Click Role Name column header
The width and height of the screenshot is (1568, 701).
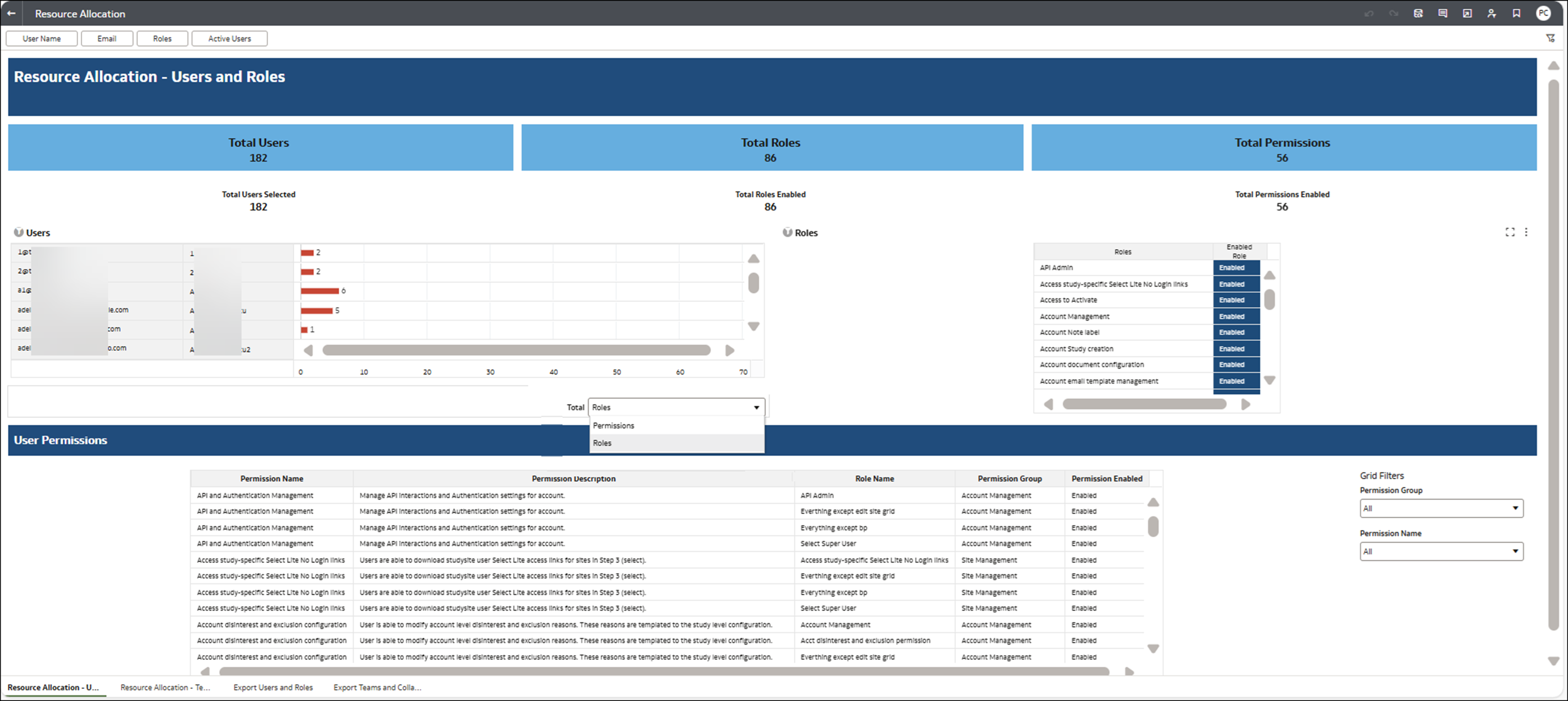(874, 478)
